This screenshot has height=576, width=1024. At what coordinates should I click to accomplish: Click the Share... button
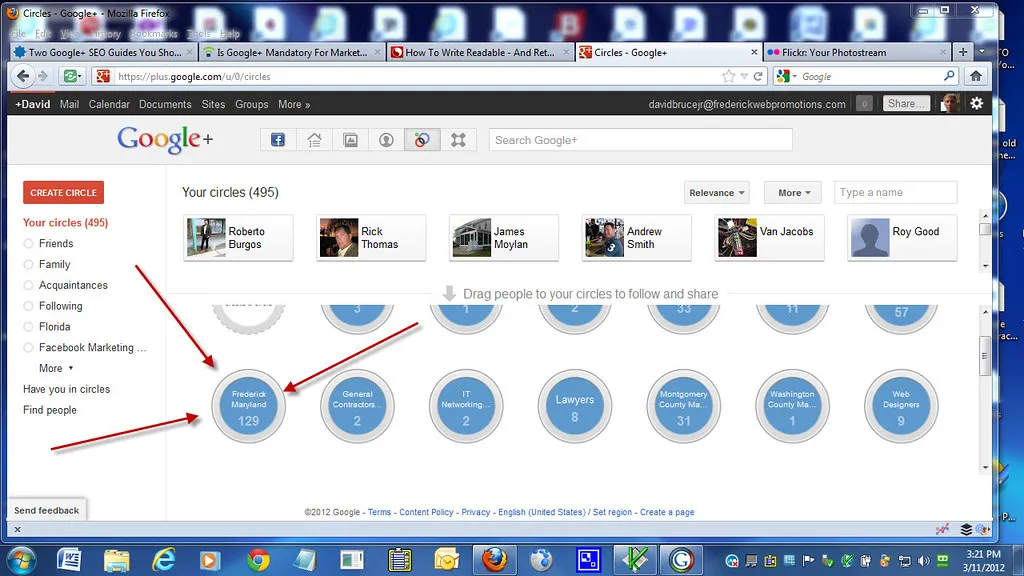906,103
